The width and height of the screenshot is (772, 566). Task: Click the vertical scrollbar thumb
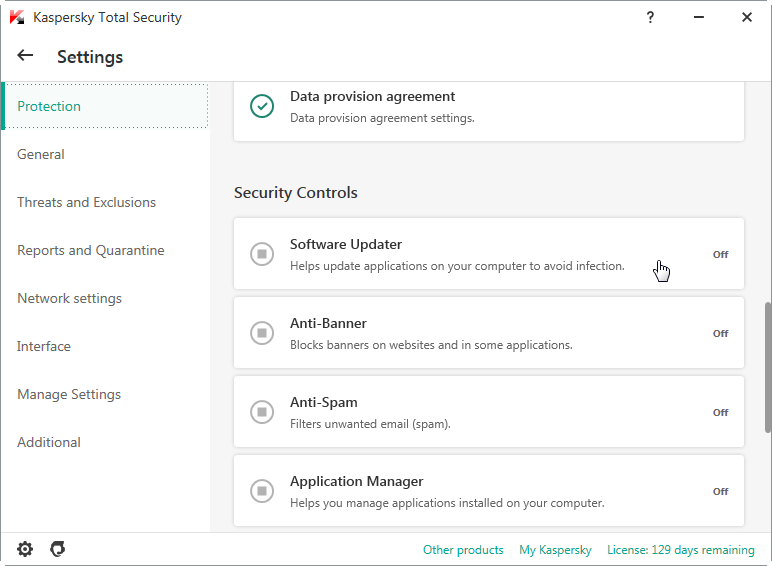click(768, 368)
